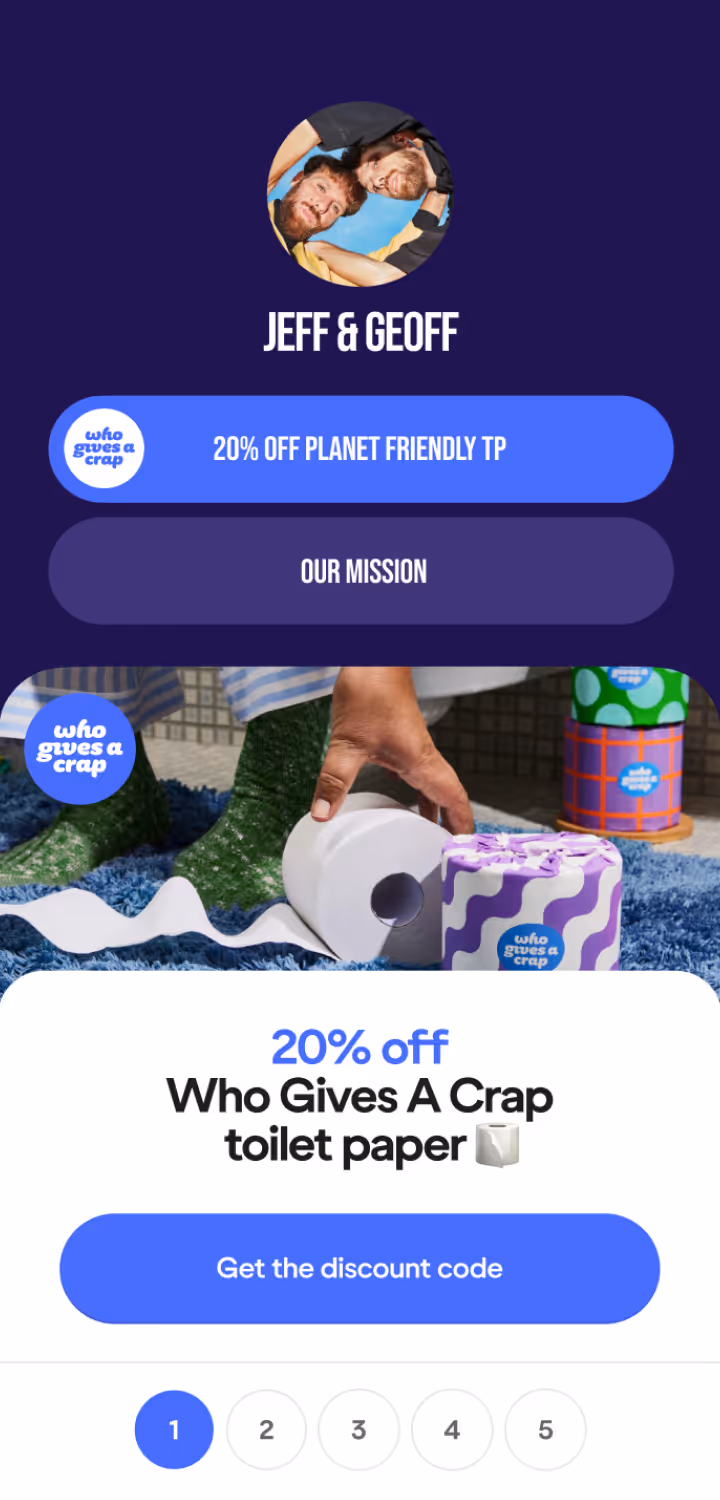
Task: Open the Jeff & Geoff profile photo
Action: [360, 194]
